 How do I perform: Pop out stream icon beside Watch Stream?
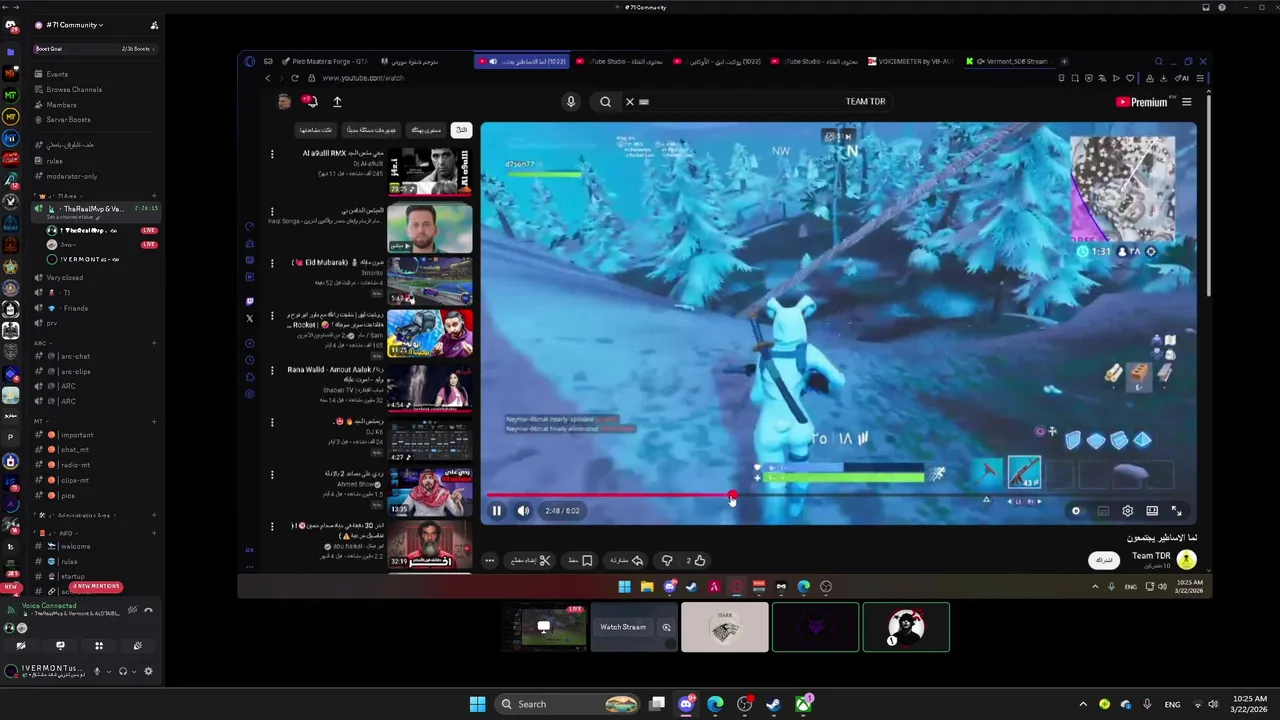pos(666,627)
